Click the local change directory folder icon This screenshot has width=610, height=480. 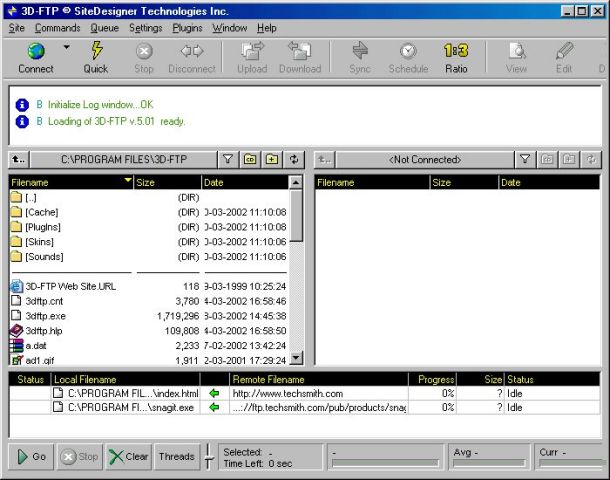pos(250,159)
